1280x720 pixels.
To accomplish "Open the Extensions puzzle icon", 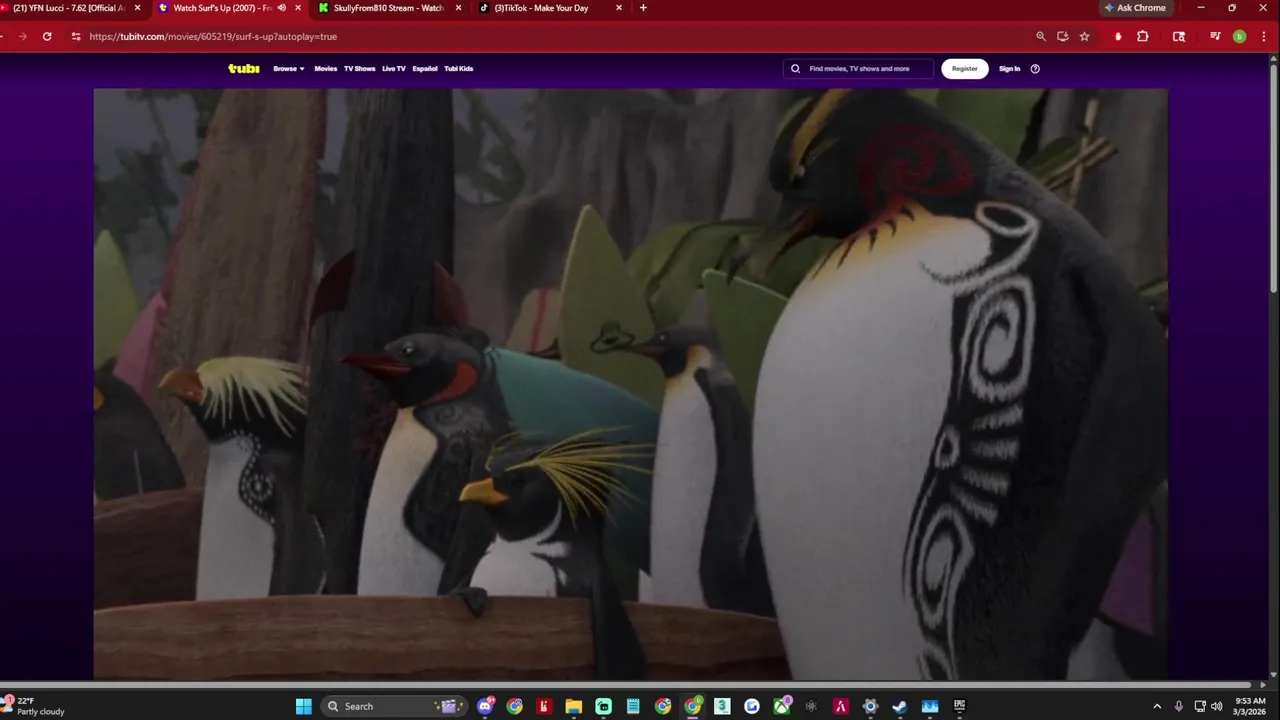I will point(1143,36).
